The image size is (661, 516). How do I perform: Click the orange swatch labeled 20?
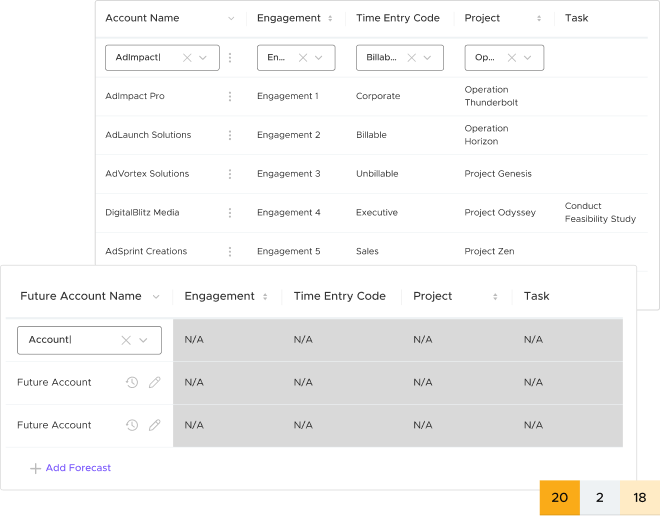point(559,497)
